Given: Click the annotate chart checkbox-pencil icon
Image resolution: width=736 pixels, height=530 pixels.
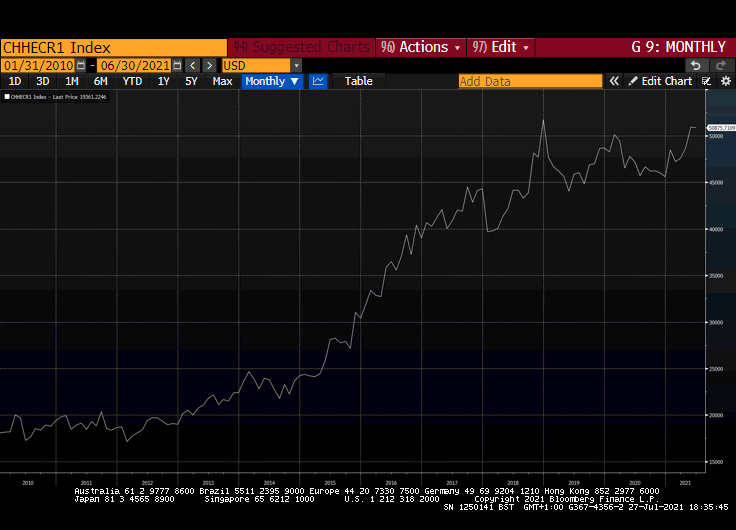Looking at the screenshot, I should (707, 81).
